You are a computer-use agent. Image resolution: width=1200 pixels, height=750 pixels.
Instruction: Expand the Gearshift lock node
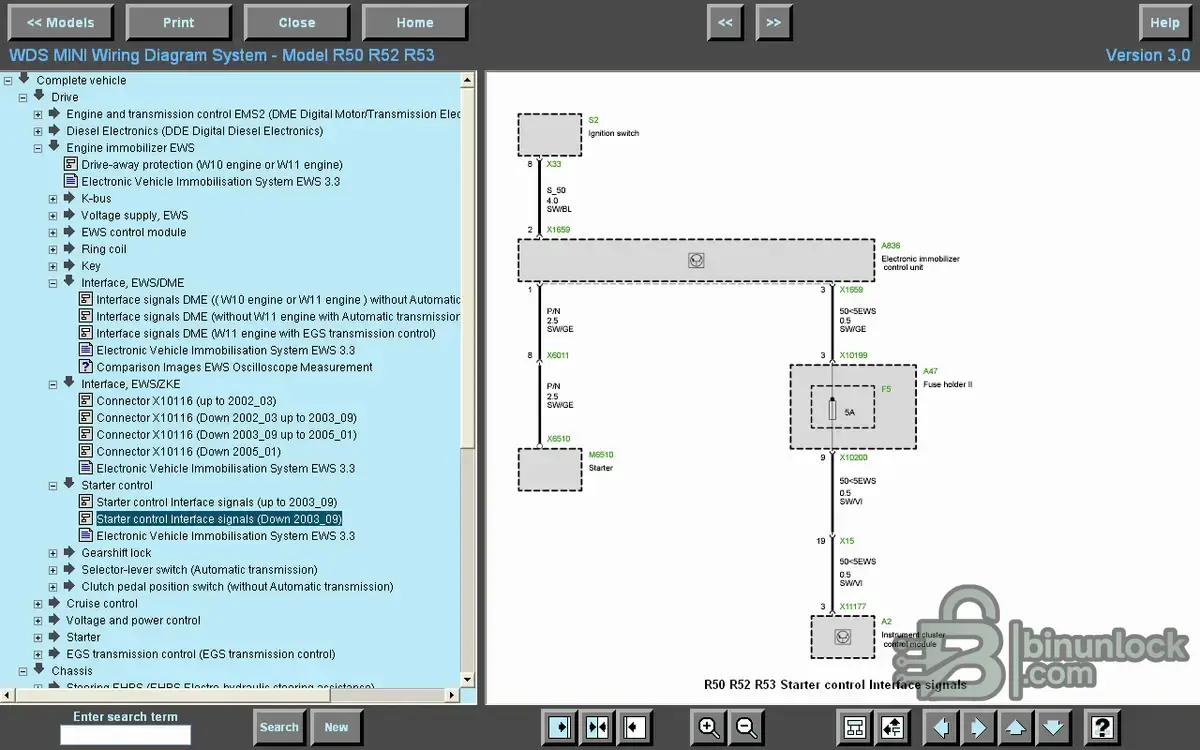[53, 553]
